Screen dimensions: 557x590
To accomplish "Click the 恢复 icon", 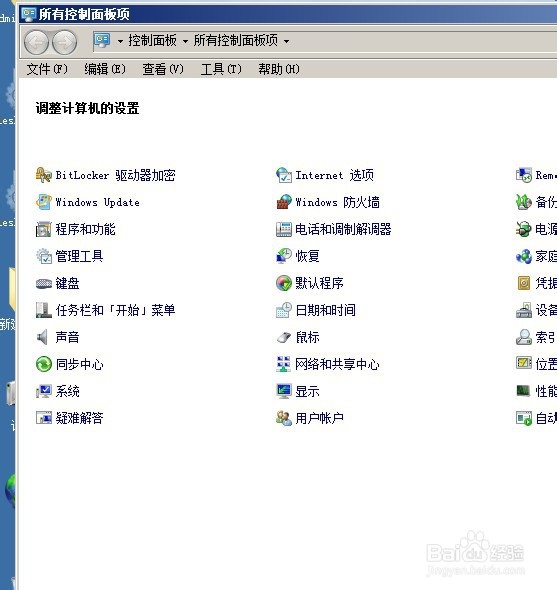I will (283, 256).
